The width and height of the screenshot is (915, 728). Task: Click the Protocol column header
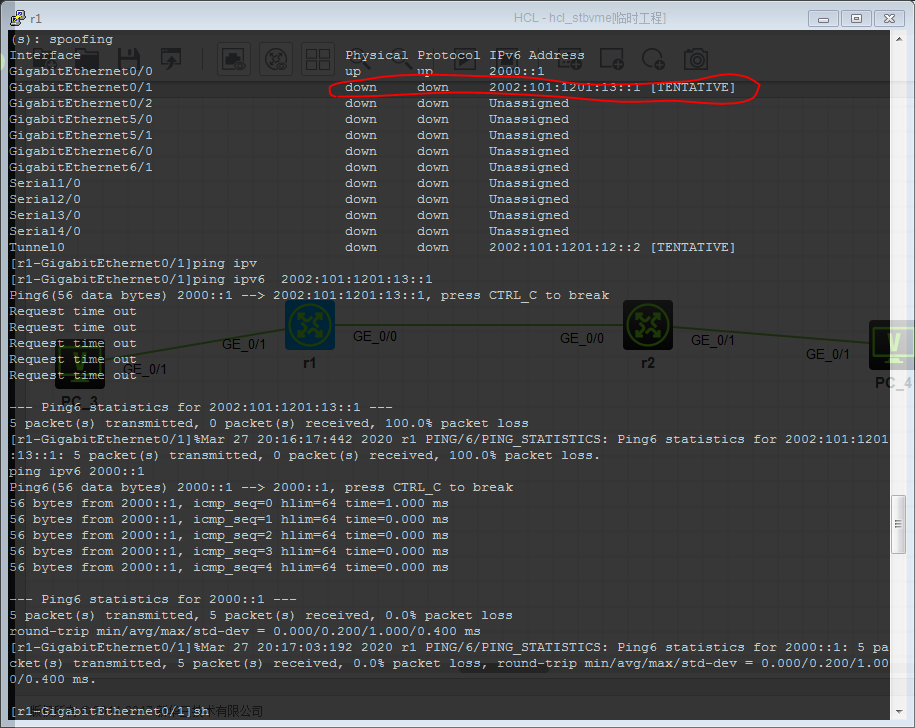pyautogui.click(x=448, y=55)
